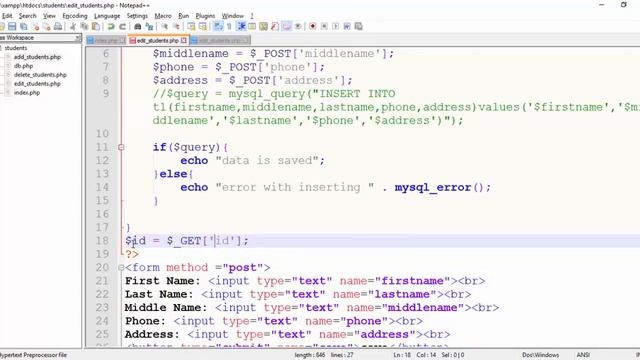
Task: Open the Replace dialog icon
Action: pyautogui.click(x=149, y=27)
